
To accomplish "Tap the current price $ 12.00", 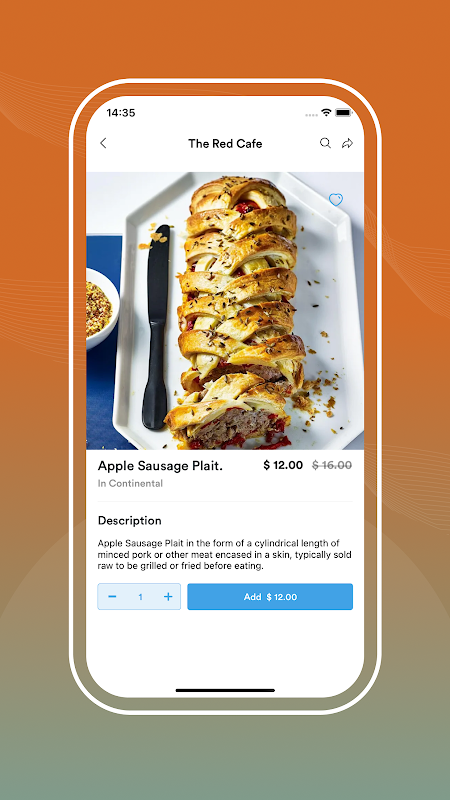I will [283, 465].
